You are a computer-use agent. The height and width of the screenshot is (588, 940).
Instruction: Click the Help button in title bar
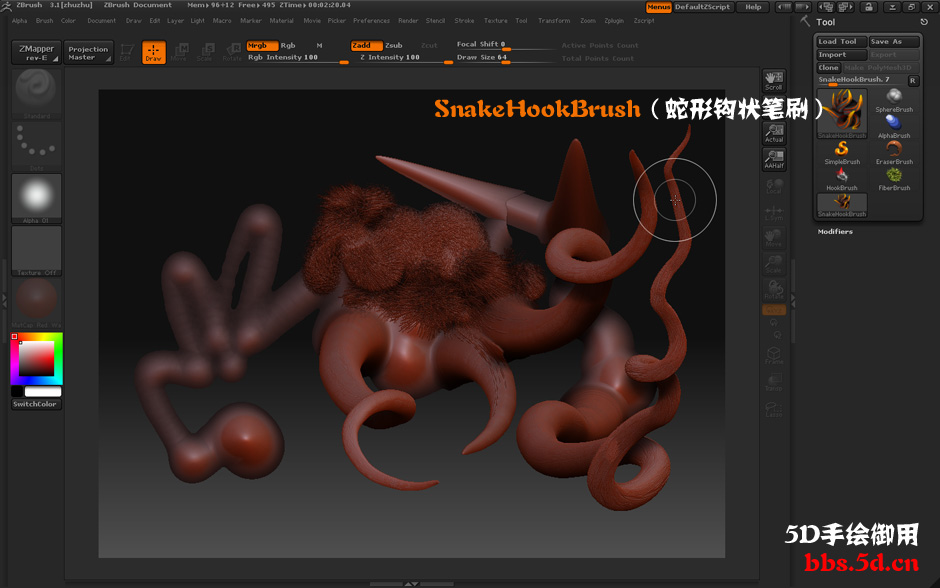coord(753,7)
